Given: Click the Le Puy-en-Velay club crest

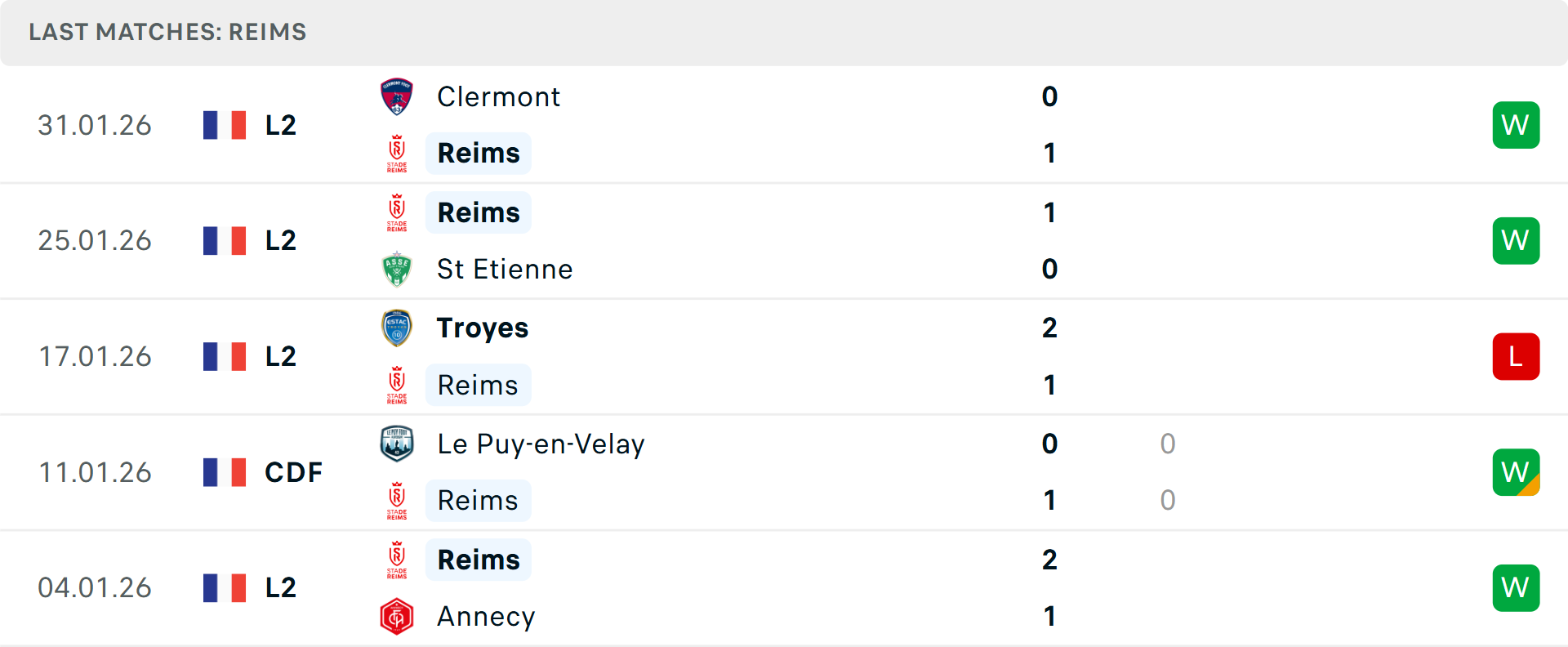Looking at the screenshot, I should (x=397, y=444).
